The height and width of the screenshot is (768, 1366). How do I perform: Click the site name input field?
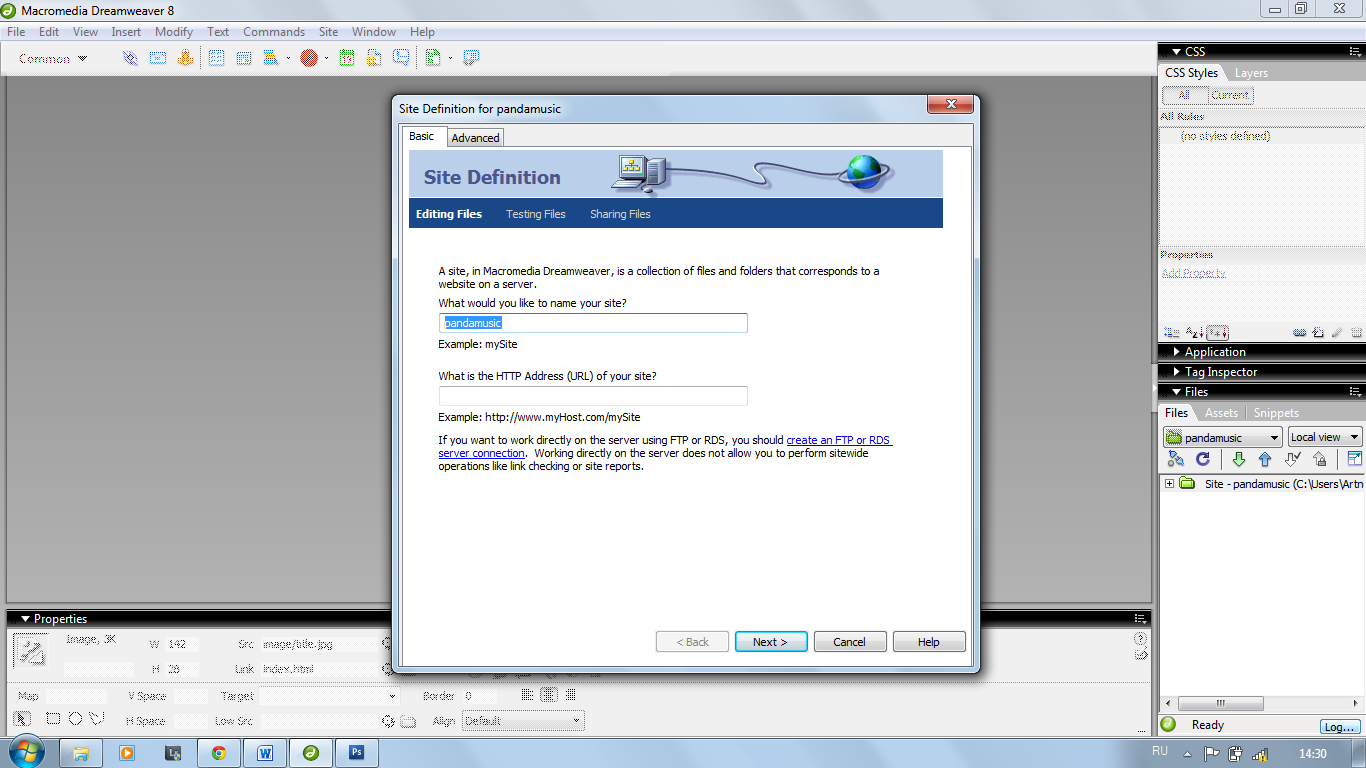point(593,323)
